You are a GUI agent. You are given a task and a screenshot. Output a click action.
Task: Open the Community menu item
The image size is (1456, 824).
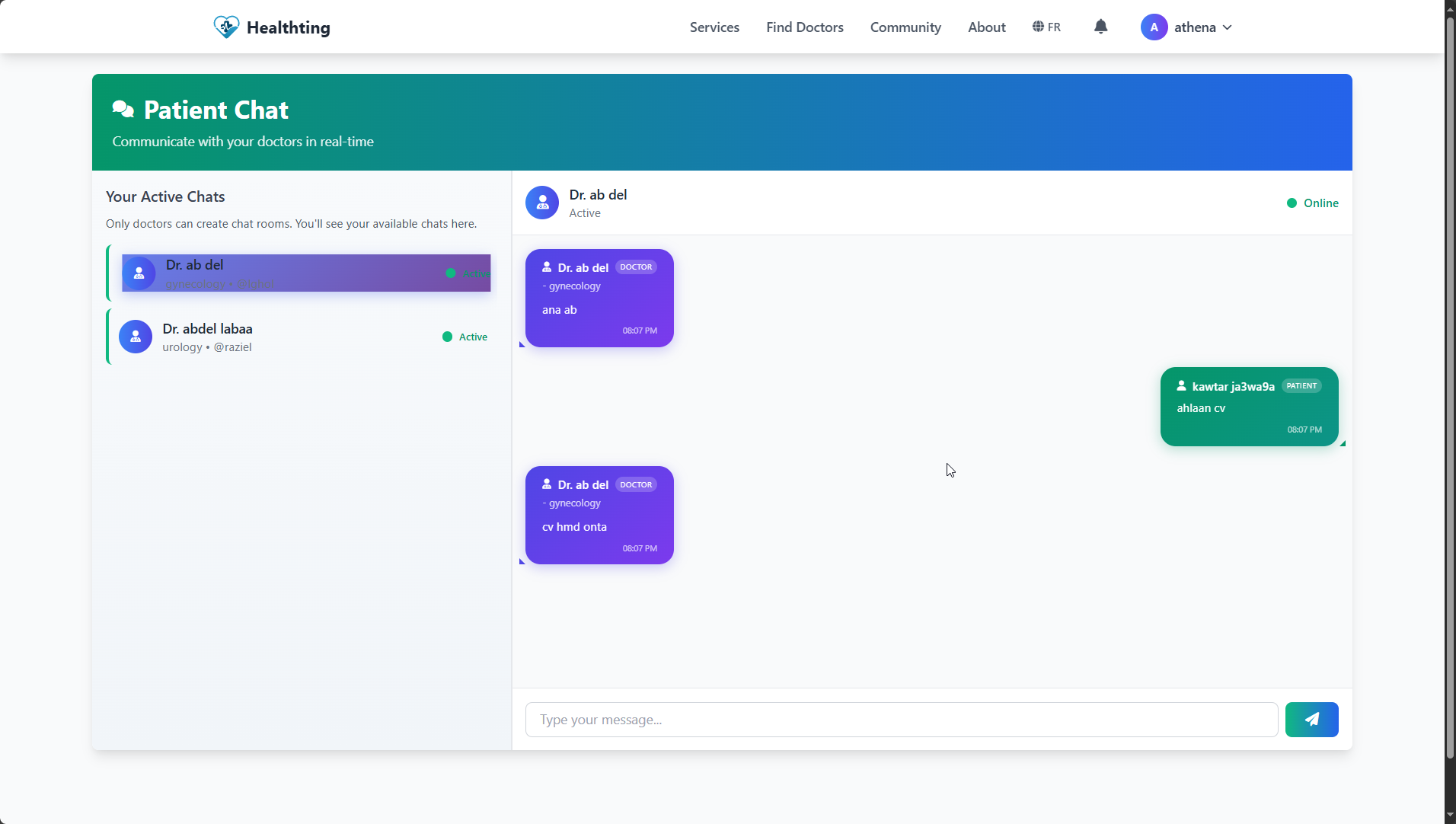pos(905,27)
